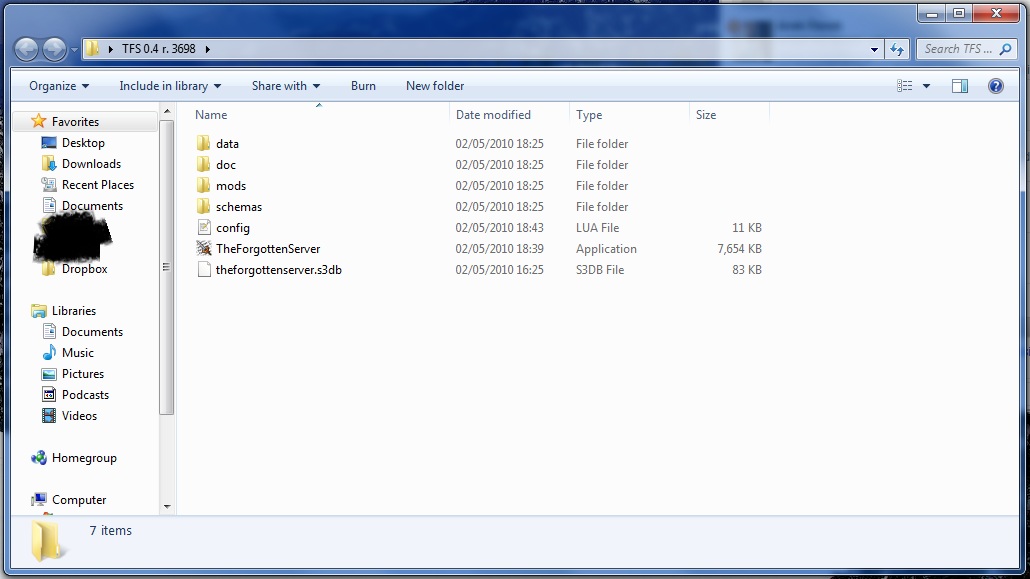Screen dimensions: 1030x579
Task: Select the doc folder icon
Action: tap(204, 165)
